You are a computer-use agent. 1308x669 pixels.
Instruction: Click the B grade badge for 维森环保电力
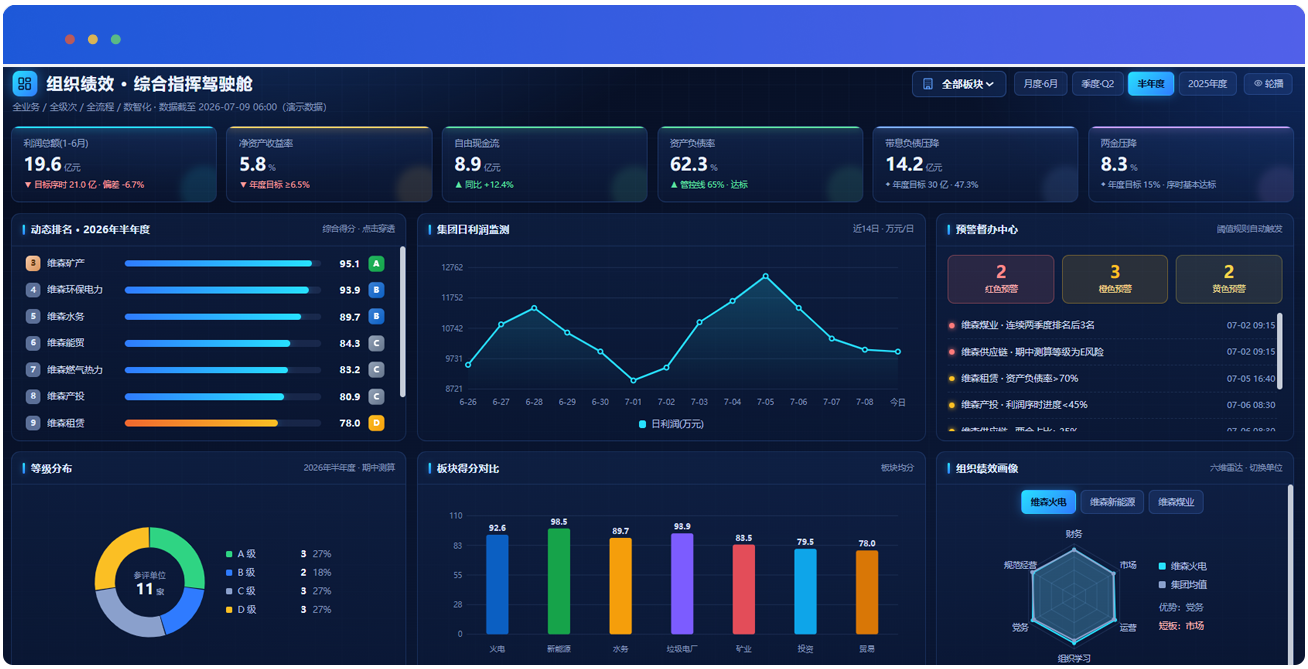pos(376,290)
